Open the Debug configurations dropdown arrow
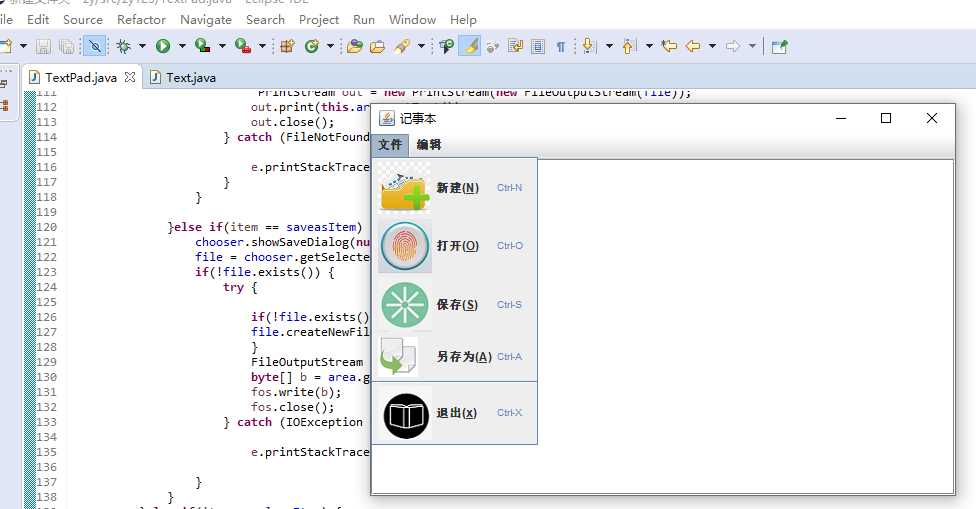Image resolution: width=976 pixels, height=509 pixels. click(142, 46)
